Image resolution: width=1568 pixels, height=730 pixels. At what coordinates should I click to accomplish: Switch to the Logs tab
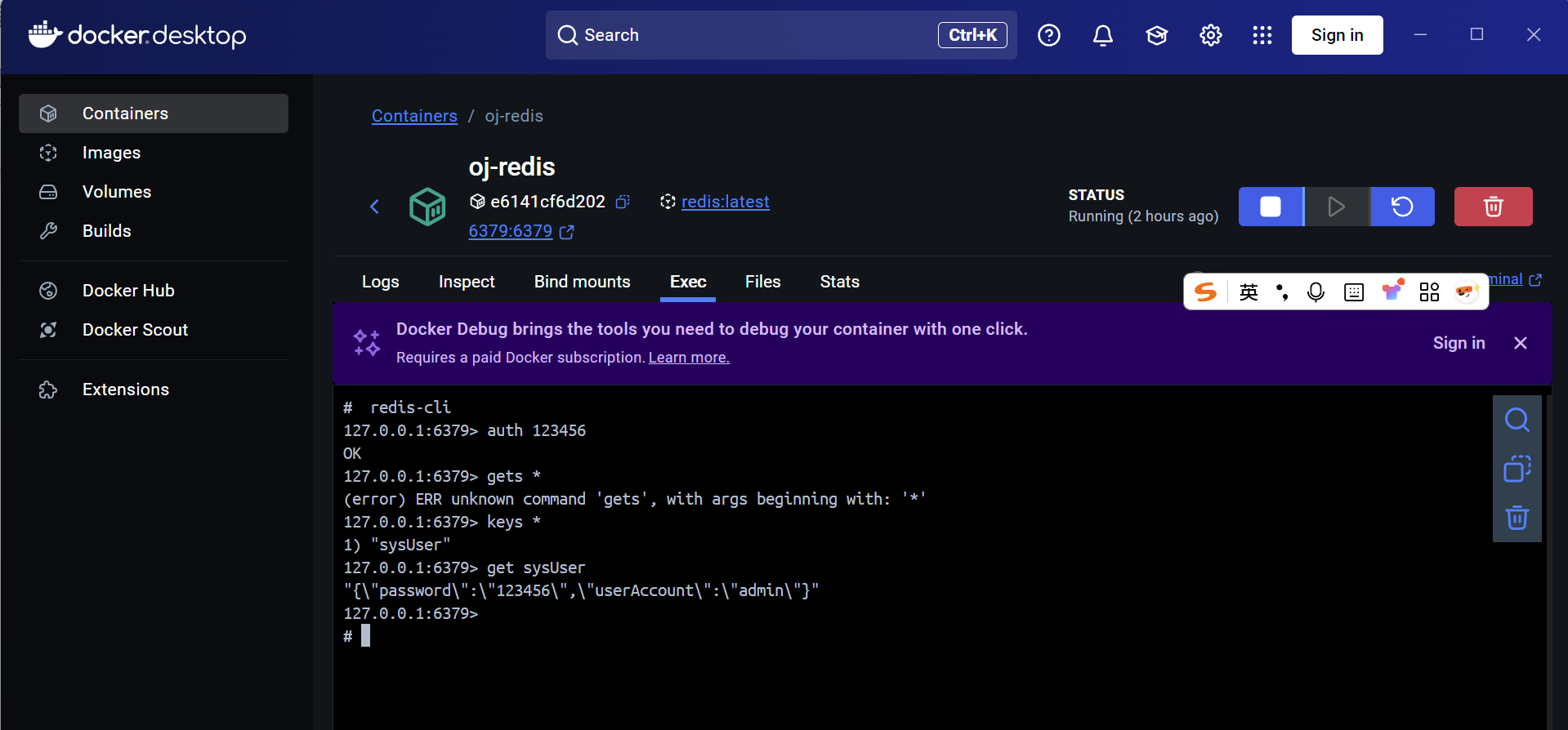(x=381, y=282)
